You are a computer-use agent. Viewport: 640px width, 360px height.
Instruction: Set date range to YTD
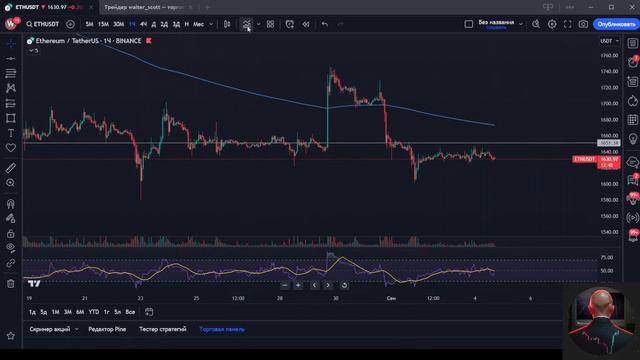[93, 312]
